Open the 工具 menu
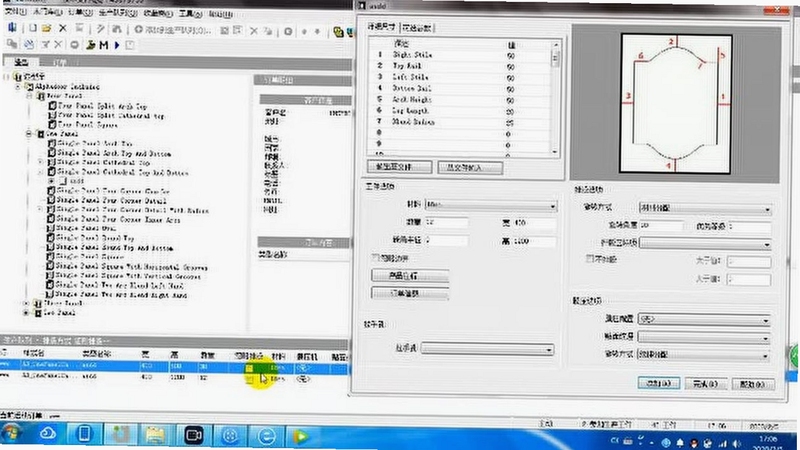 190,14
